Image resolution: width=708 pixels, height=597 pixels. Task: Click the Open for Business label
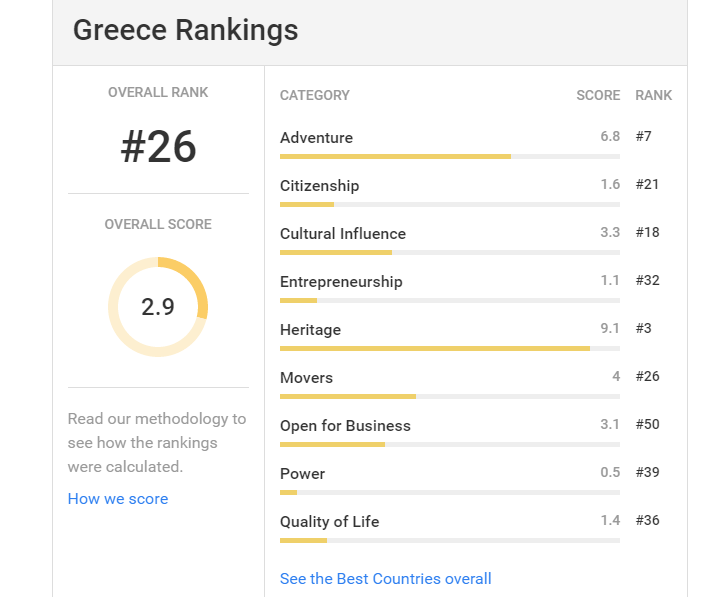click(x=345, y=426)
